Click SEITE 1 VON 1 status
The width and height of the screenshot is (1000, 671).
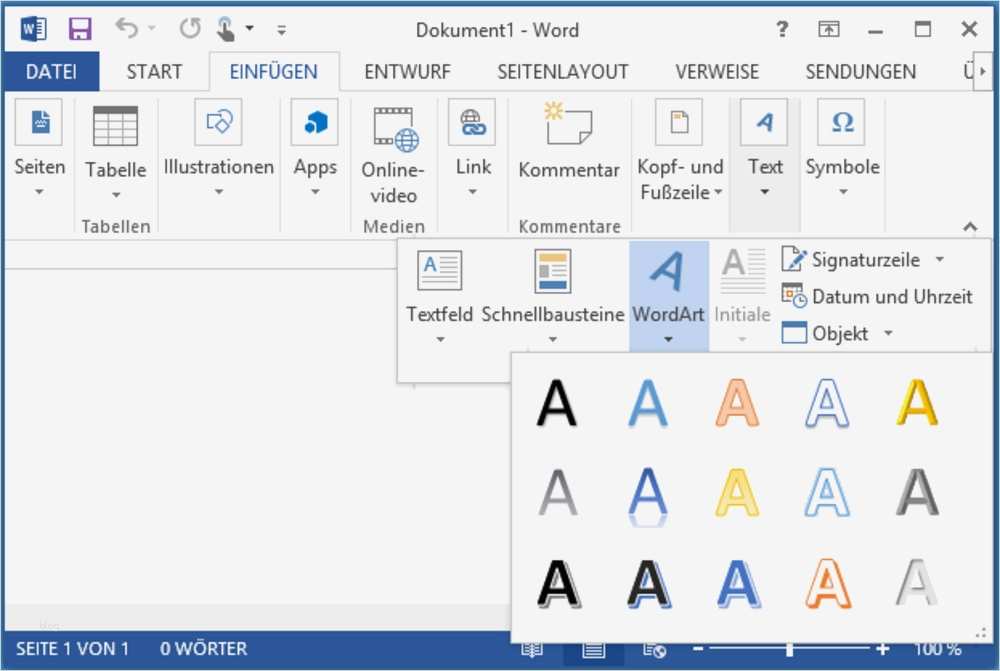click(72, 649)
